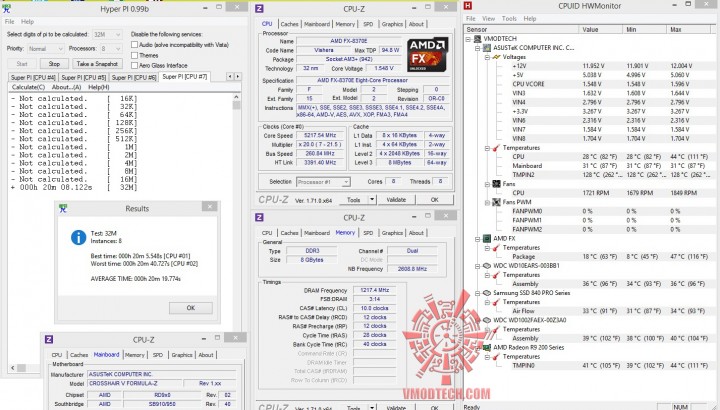The width and height of the screenshot is (720, 410).
Task: Enable Audio service disable checkbox
Action: (135, 45)
